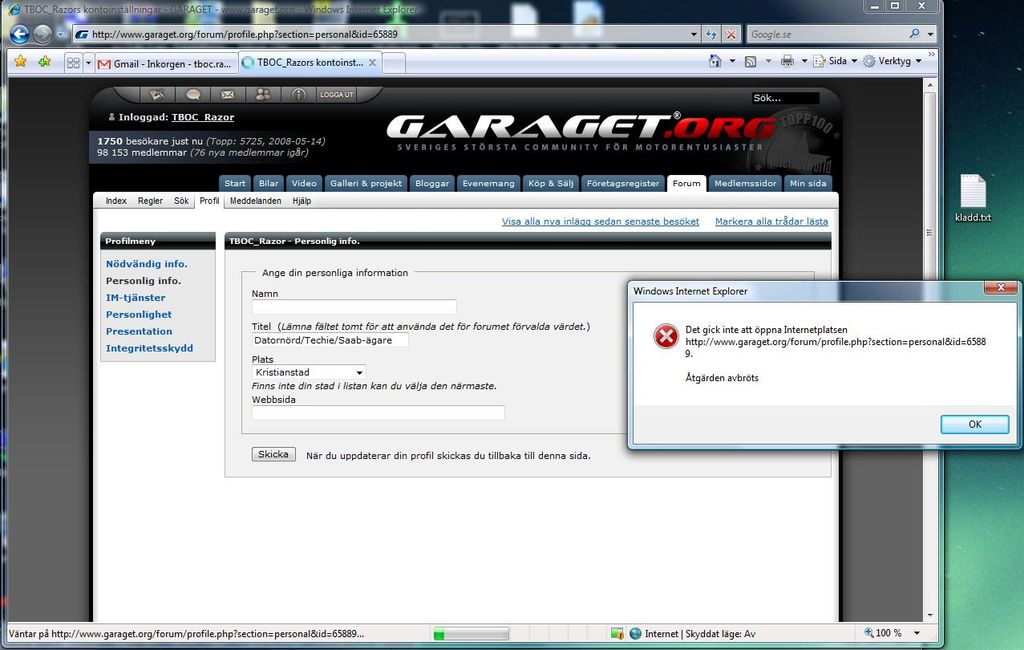Click the garaget gallery picture icon
The width and height of the screenshot is (1024, 650).
click(x=157, y=95)
